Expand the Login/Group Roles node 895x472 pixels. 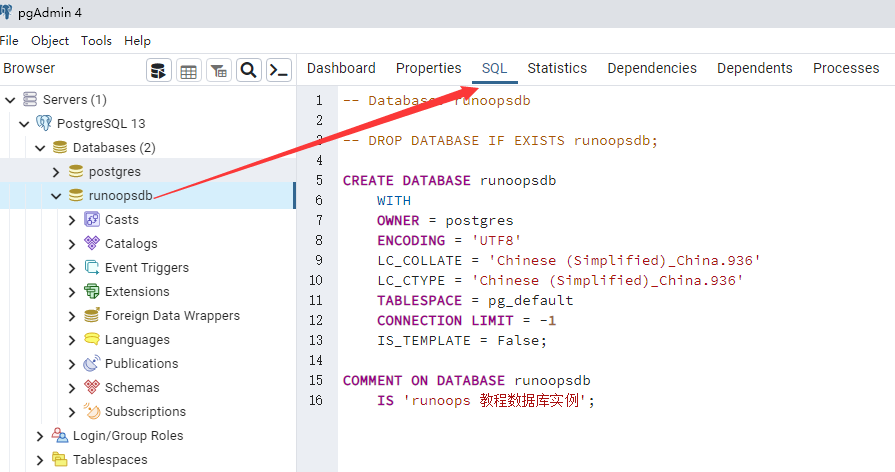pyautogui.click(x=40, y=436)
